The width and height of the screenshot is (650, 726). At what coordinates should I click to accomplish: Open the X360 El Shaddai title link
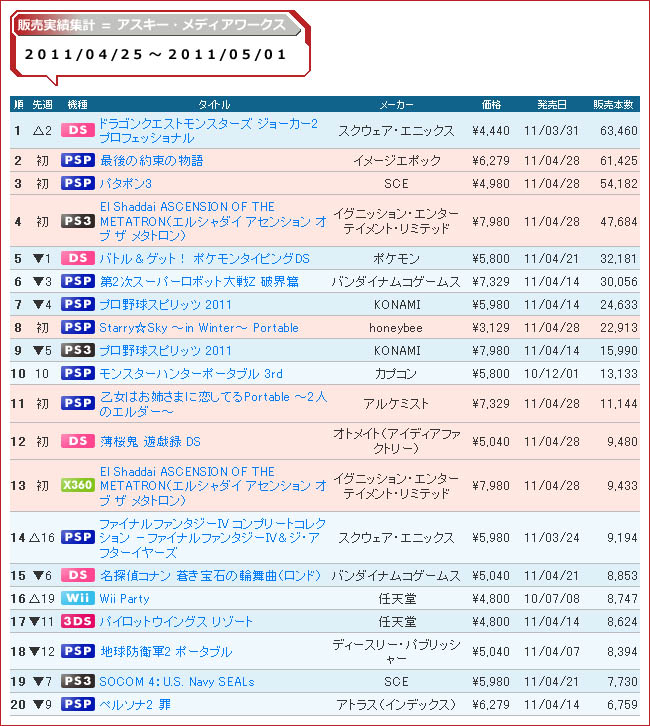[x=213, y=486]
